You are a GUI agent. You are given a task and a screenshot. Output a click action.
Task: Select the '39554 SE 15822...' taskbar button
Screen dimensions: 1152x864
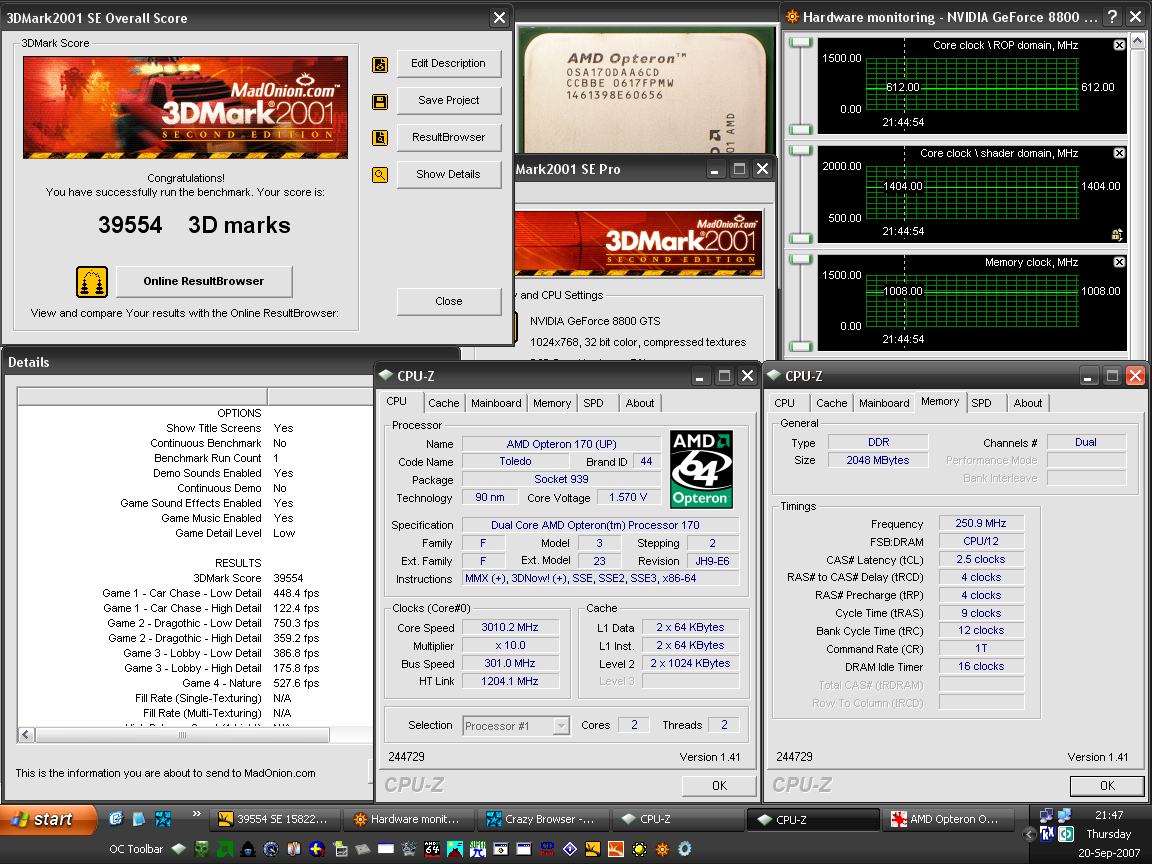click(x=276, y=819)
